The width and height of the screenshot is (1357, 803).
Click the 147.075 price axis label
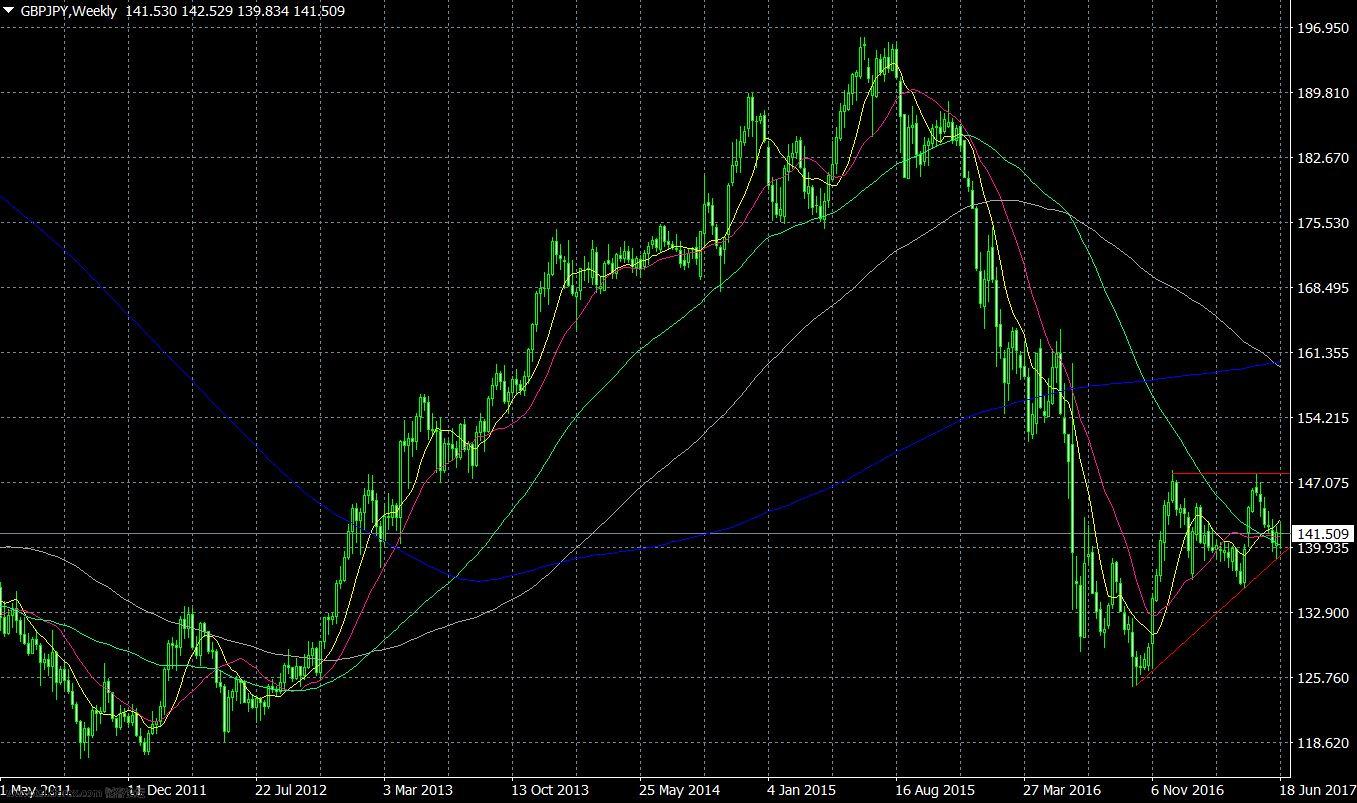pyautogui.click(x=1321, y=484)
